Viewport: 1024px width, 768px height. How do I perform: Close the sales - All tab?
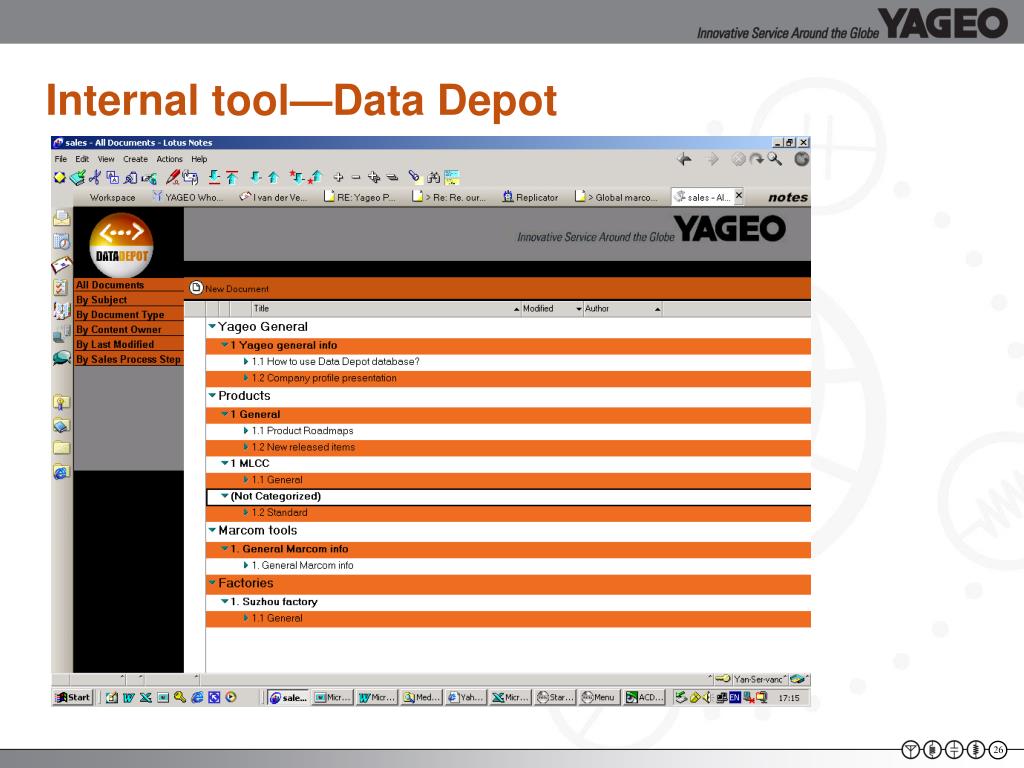click(x=739, y=195)
